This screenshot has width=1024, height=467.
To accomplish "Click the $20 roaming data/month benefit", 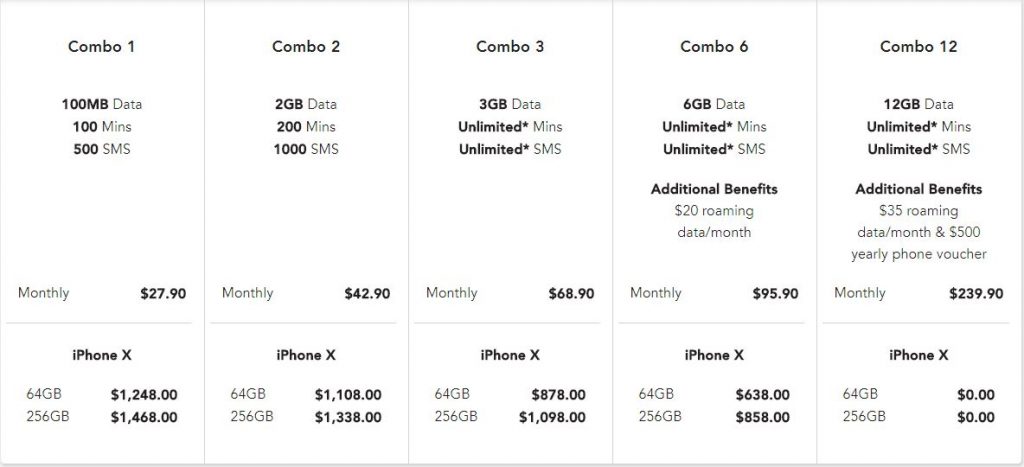I will (x=714, y=221).
